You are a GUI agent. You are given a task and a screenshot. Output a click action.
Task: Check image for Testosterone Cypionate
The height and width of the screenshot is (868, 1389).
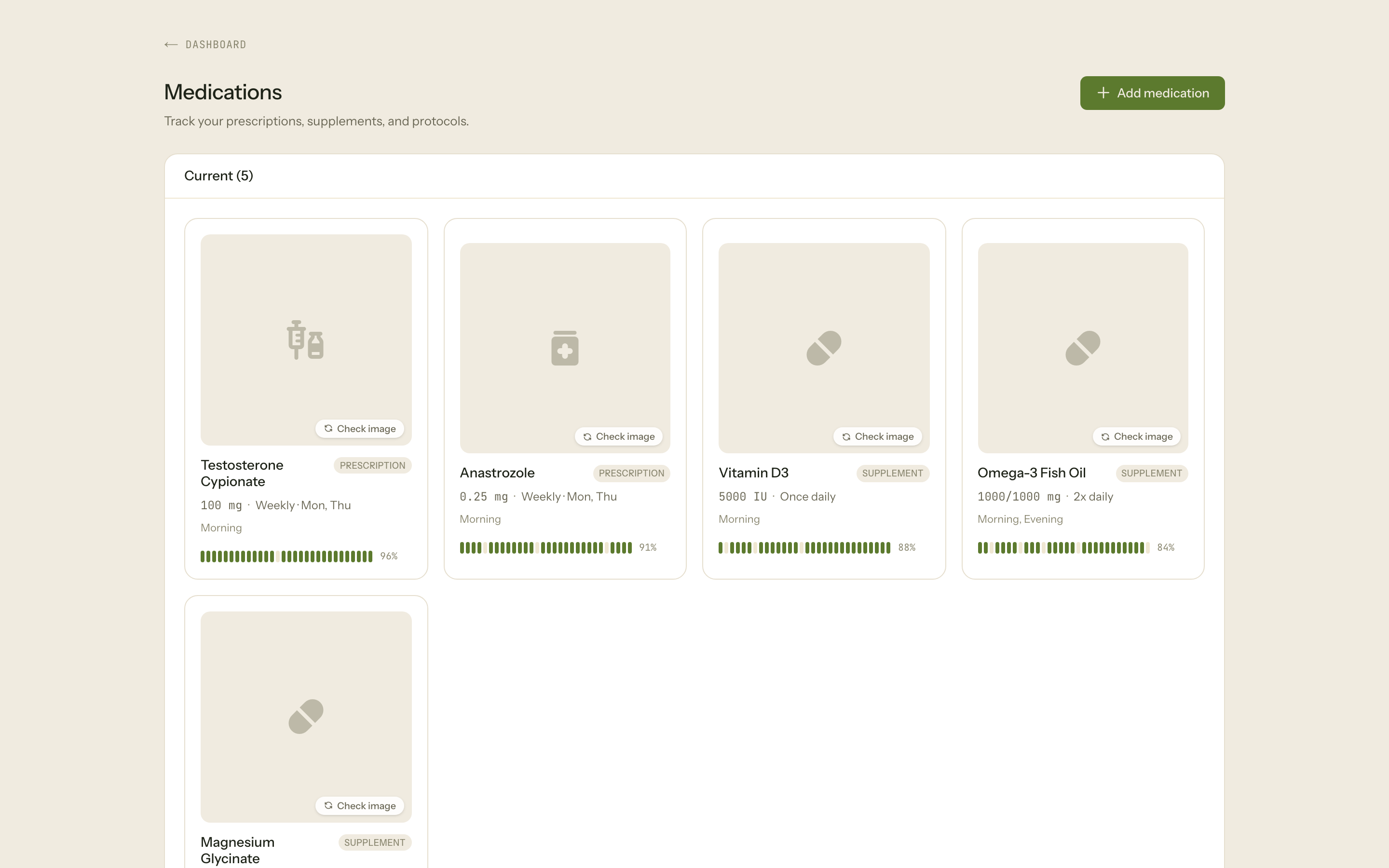pyautogui.click(x=360, y=429)
